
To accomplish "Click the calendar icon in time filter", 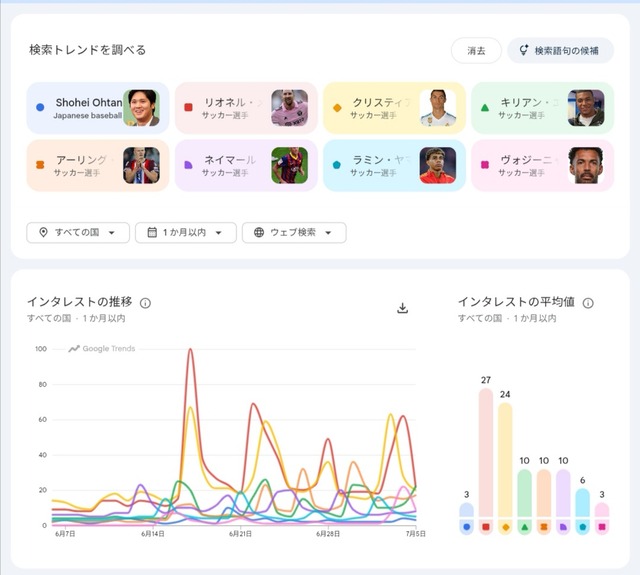I will pos(152,233).
